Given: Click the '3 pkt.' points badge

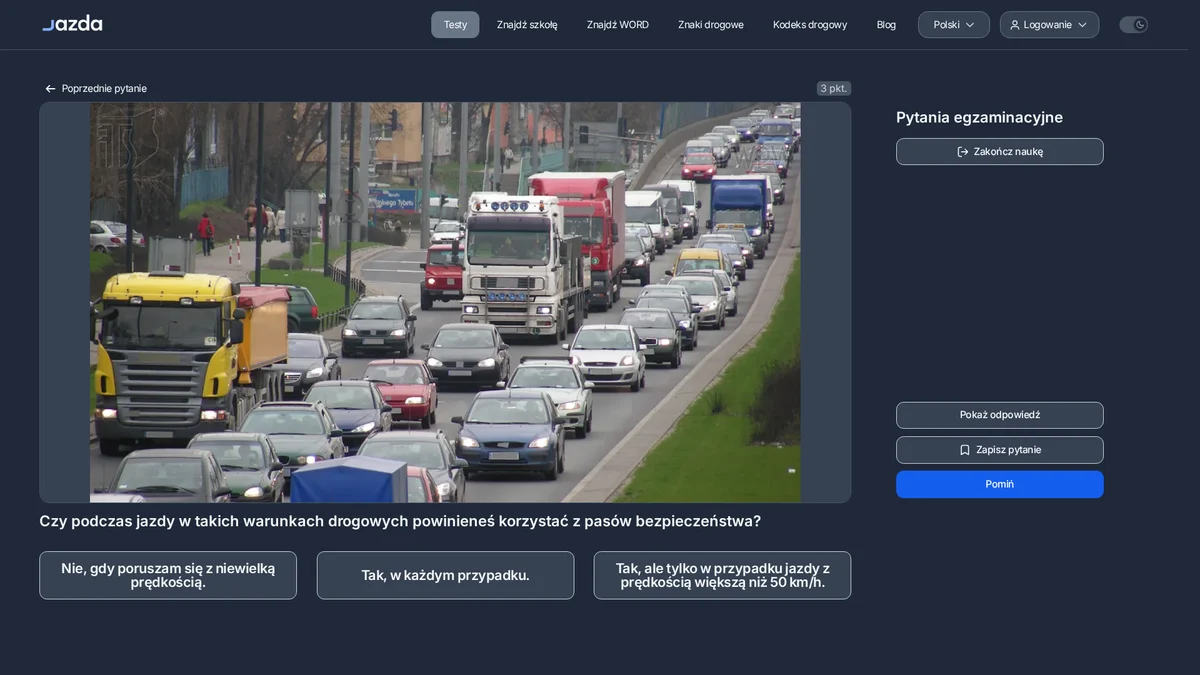Looking at the screenshot, I should 834,89.
